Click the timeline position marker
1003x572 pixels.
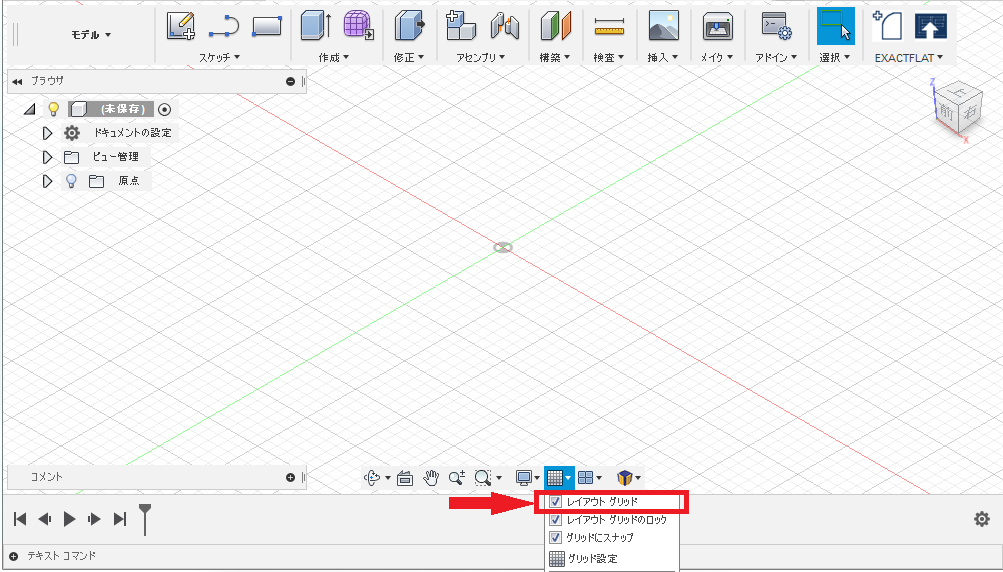pos(145,519)
